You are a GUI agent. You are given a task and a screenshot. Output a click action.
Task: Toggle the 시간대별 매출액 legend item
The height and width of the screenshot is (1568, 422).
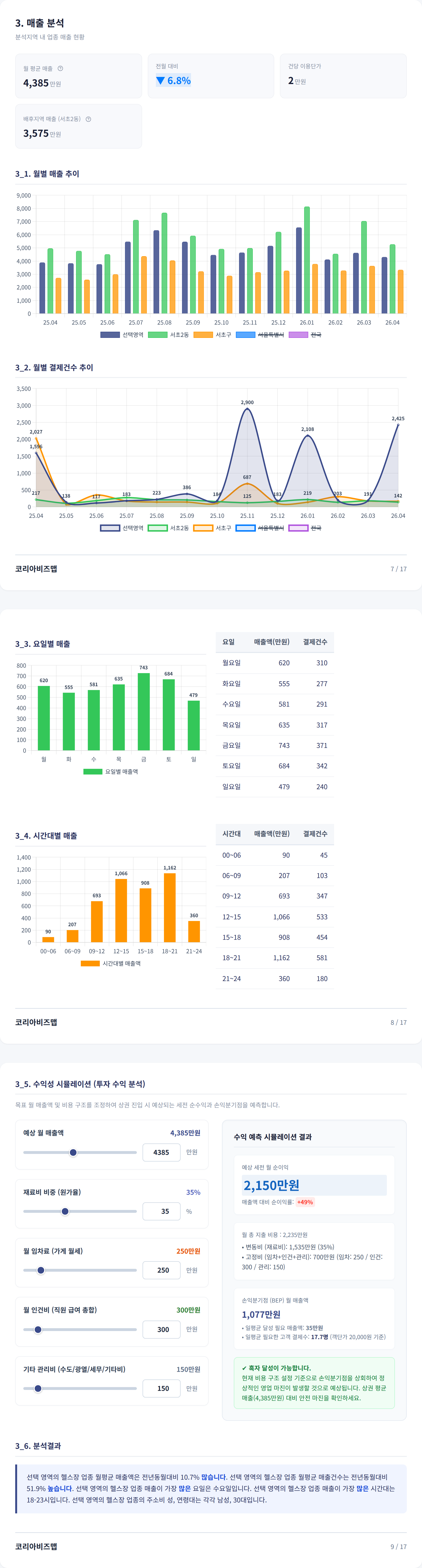pos(111,963)
